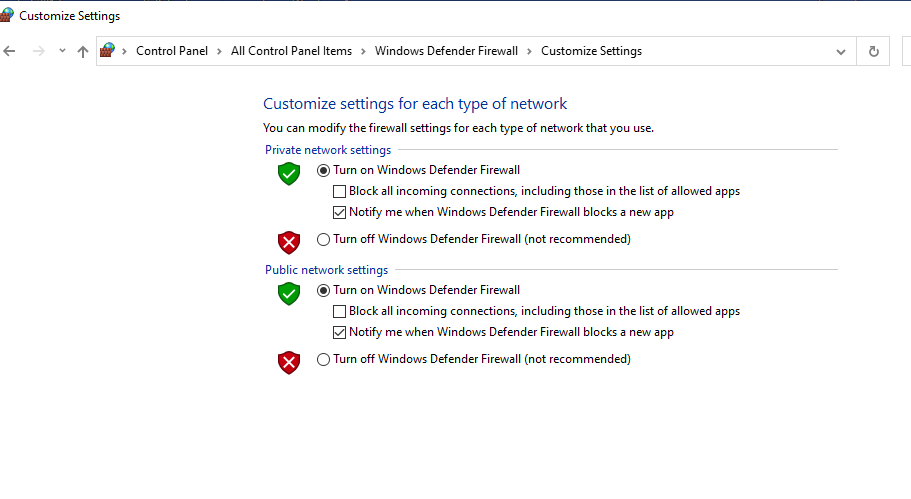Select Turn off firewall for Public network
This screenshot has height=499, width=911.
(x=323, y=359)
